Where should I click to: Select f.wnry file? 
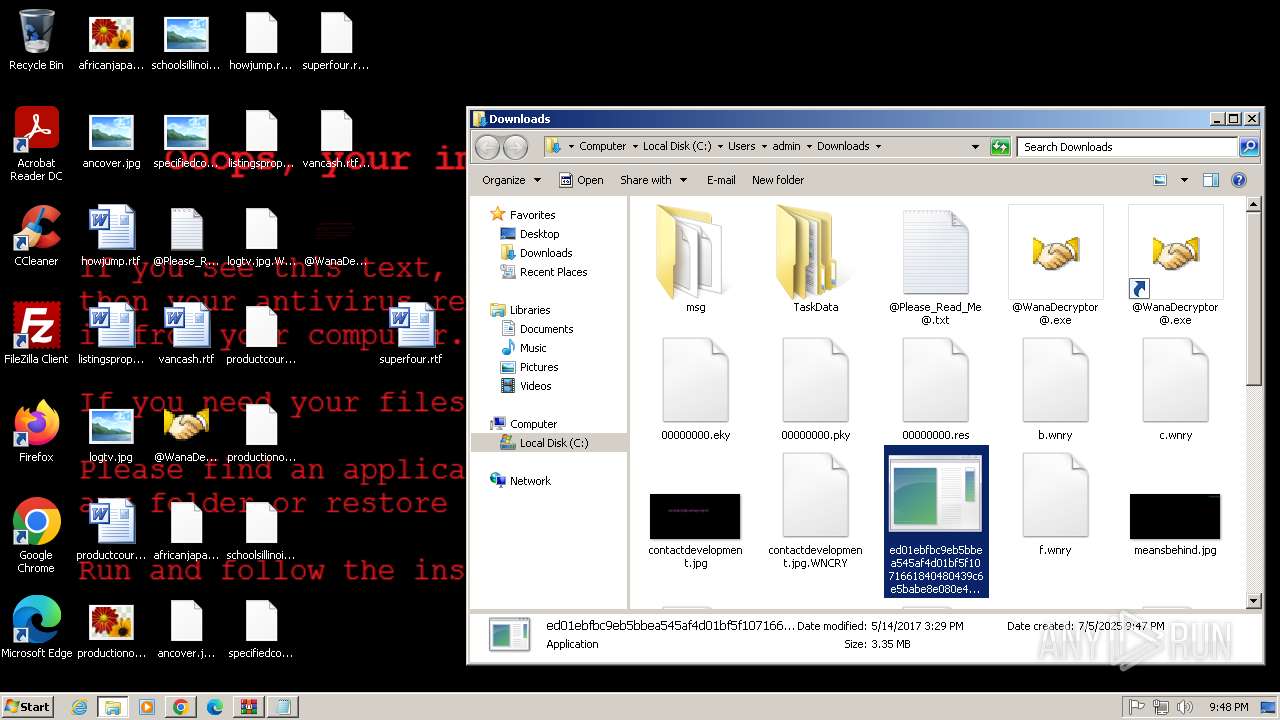pos(1055,504)
